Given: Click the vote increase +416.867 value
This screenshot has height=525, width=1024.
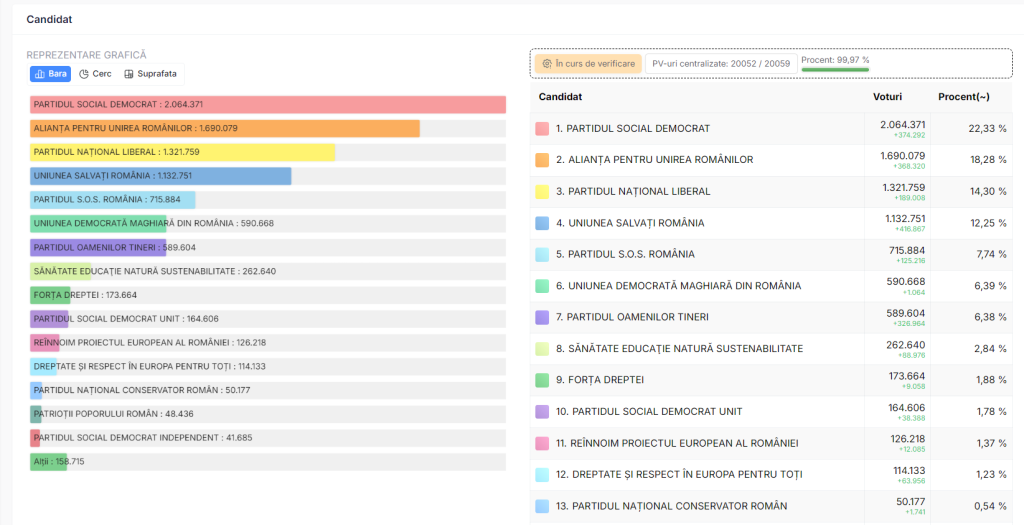Looking at the screenshot, I should click(x=910, y=229).
